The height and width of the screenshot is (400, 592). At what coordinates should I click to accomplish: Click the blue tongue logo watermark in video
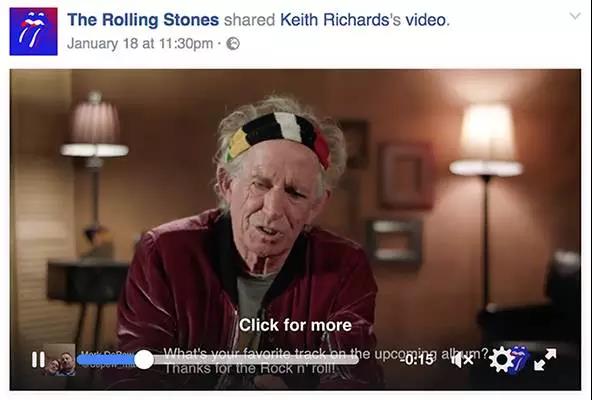(x=519, y=360)
